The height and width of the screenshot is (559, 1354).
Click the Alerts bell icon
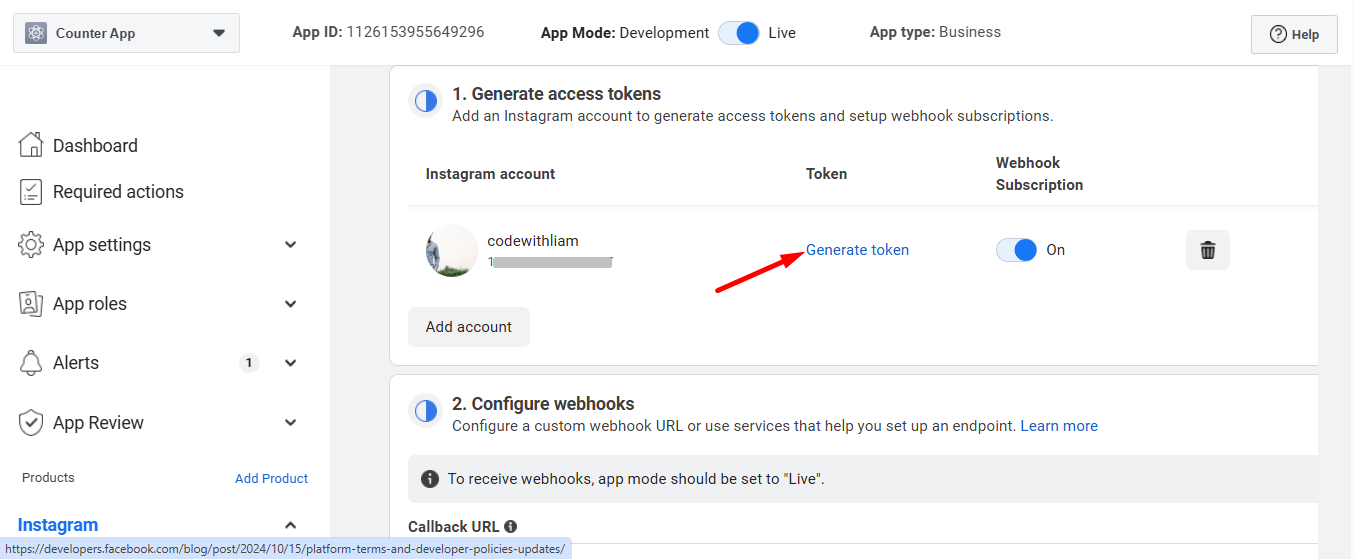coord(32,363)
